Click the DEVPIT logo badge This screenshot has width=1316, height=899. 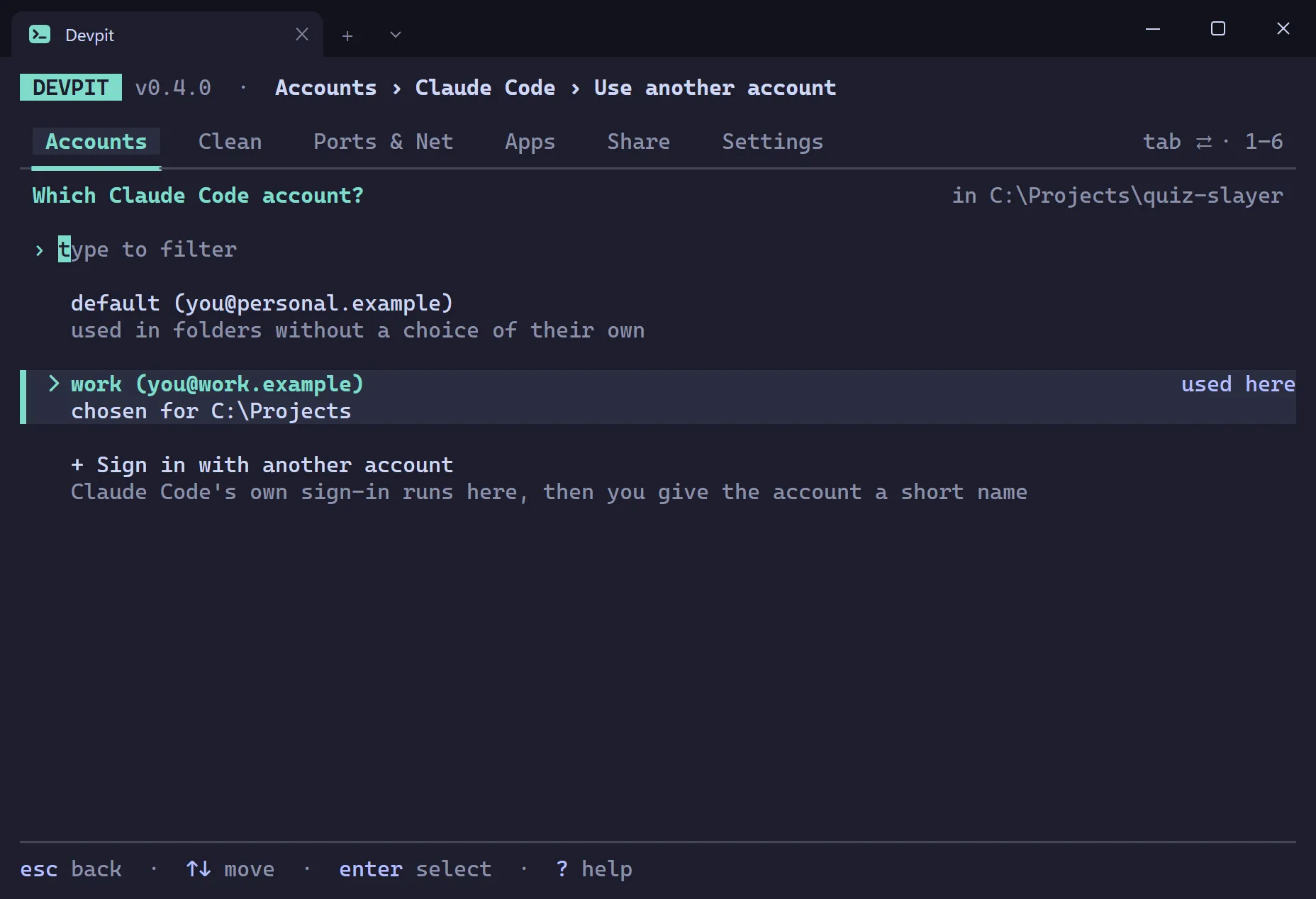pyautogui.click(x=71, y=87)
